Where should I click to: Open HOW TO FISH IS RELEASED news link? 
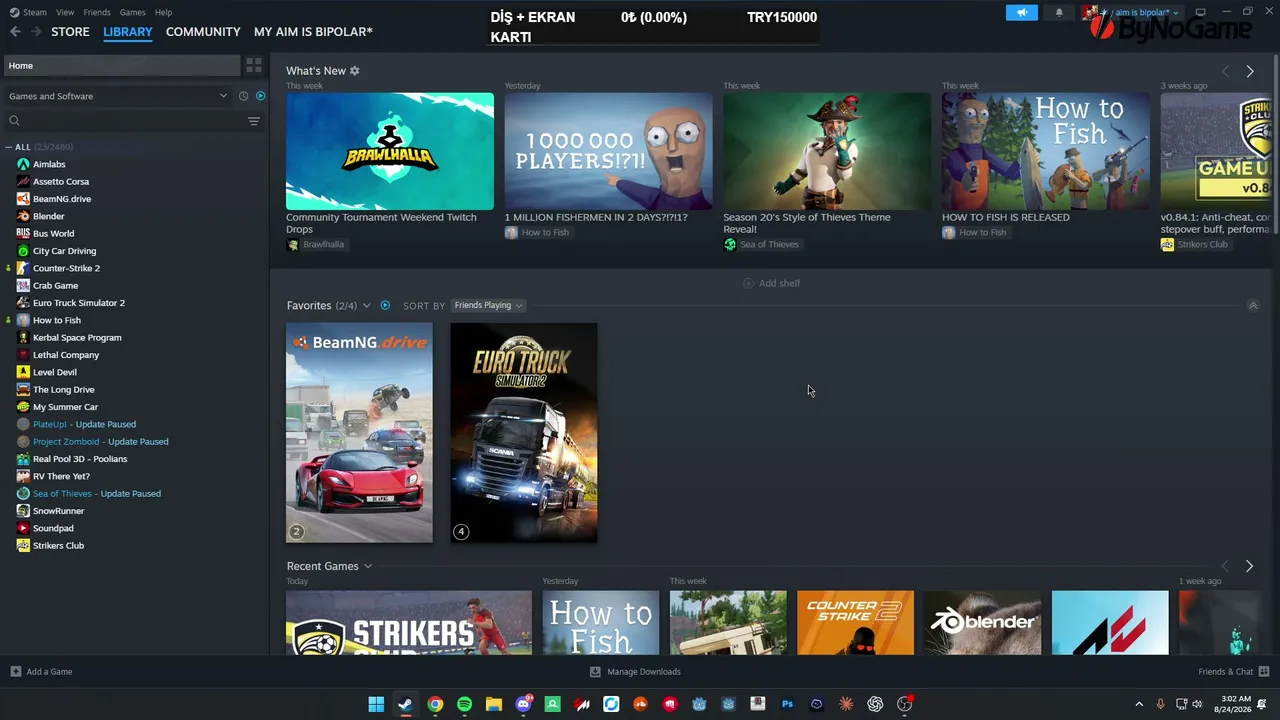[1006, 217]
